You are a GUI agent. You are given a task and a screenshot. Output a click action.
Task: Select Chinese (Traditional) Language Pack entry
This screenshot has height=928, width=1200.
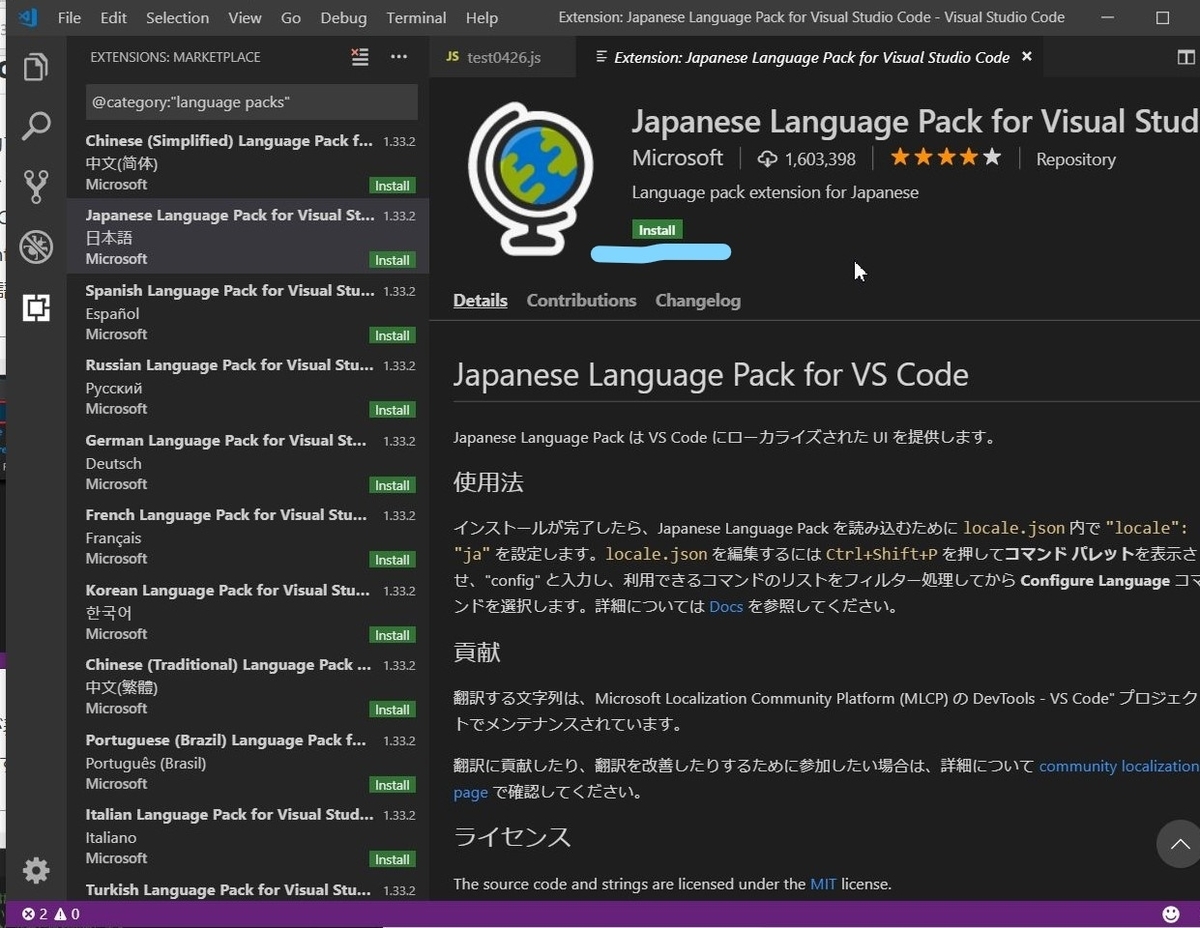click(x=248, y=686)
